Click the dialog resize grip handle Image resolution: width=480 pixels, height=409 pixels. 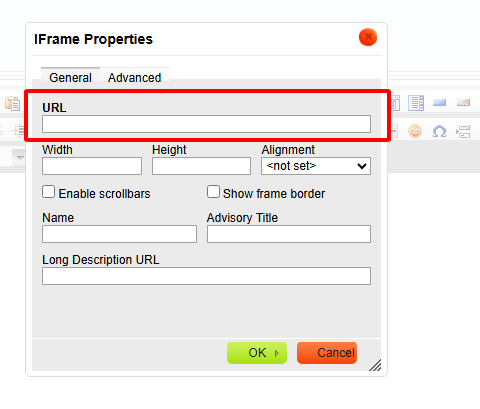pos(375,365)
